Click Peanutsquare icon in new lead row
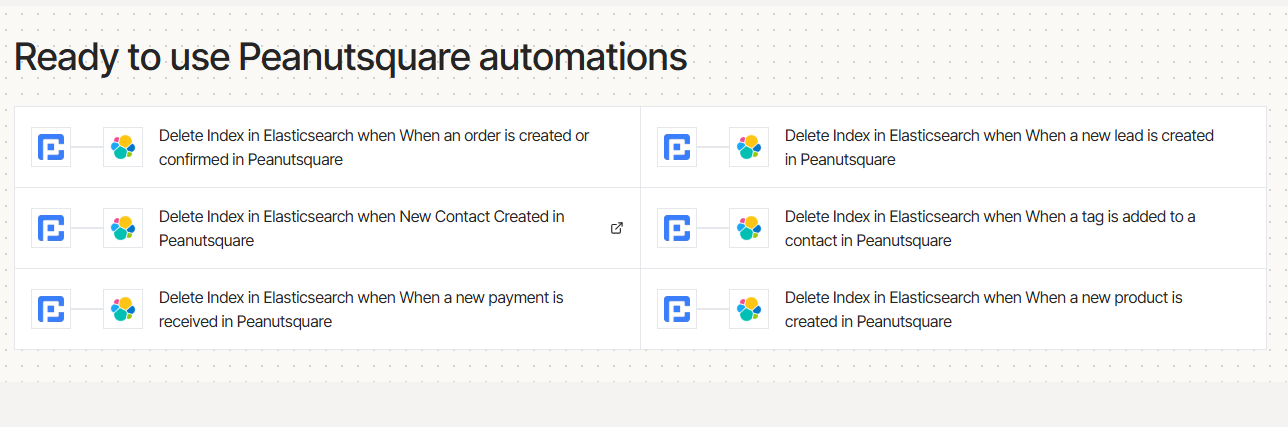The height and width of the screenshot is (427, 1288). pyautogui.click(x=677, y=147)
